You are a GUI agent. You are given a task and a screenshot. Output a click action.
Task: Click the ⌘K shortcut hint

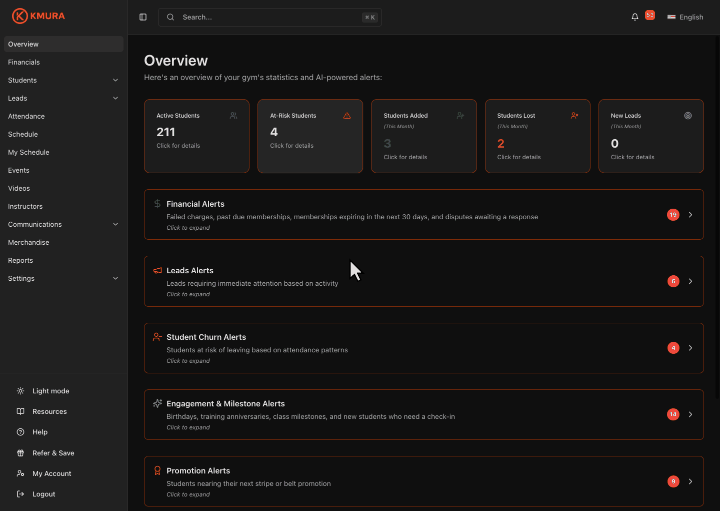(x=370, y=17)
